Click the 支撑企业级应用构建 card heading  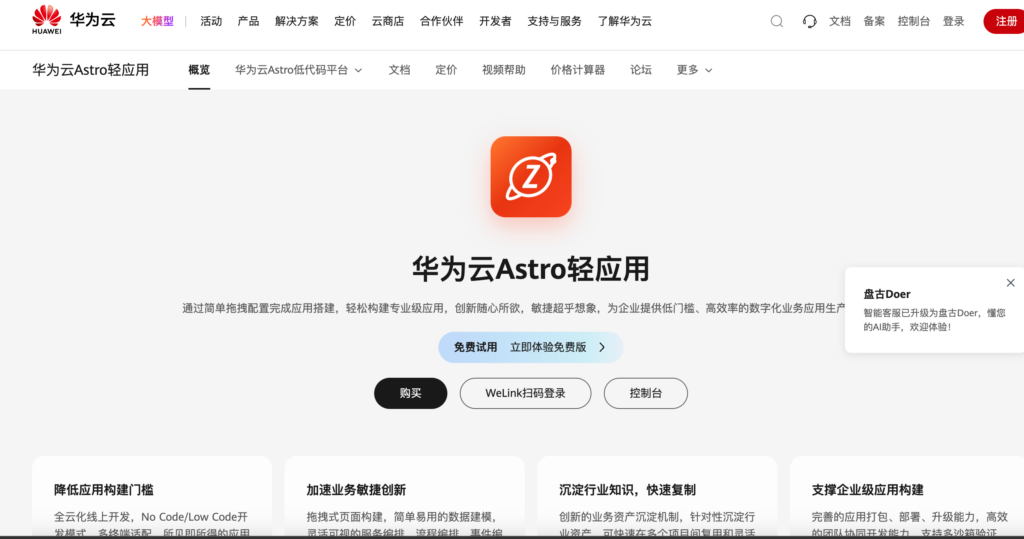pyautogui.click(x=868, y=490)
